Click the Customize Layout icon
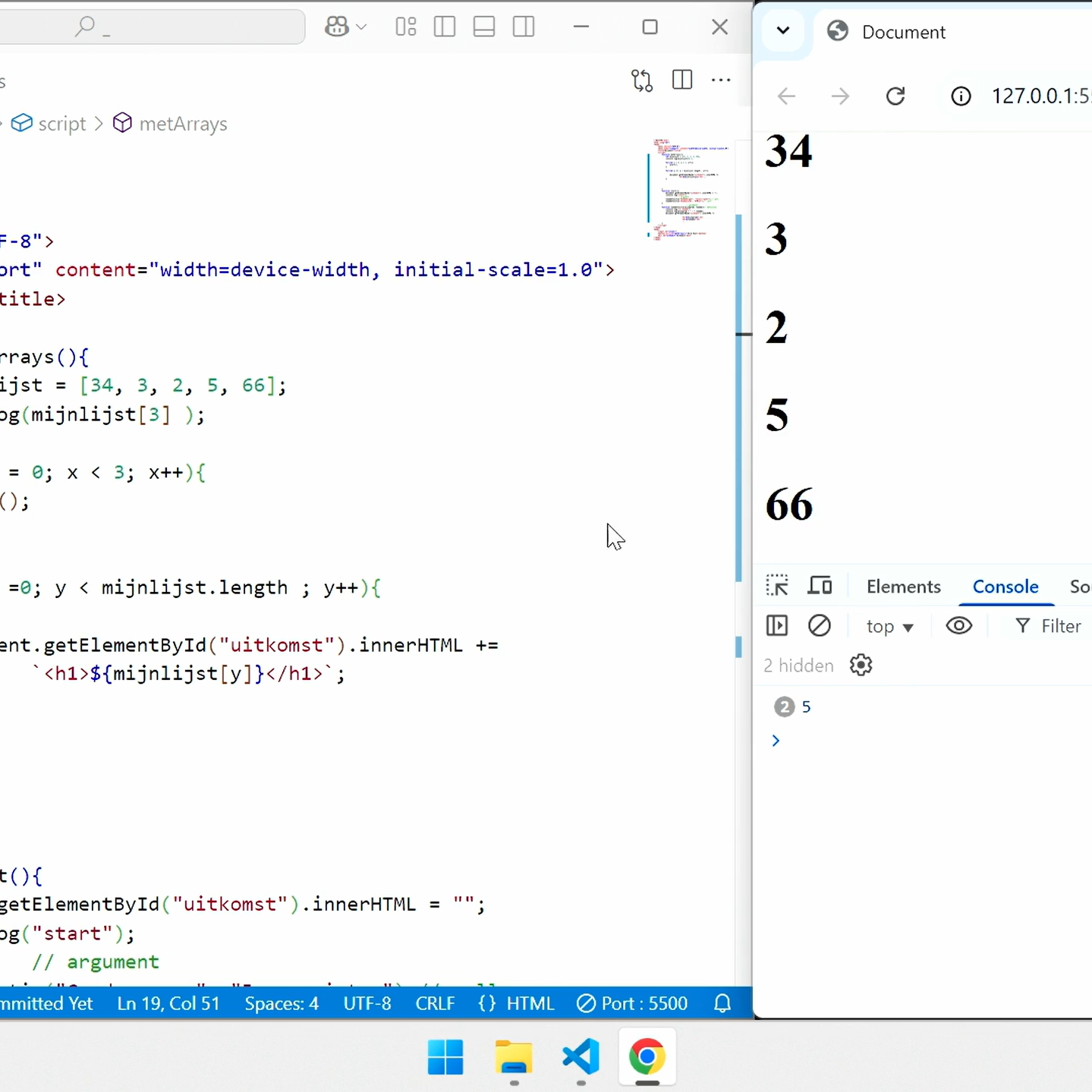Viewport: 1092px width, 1092px height. click(x=406, y=27)
